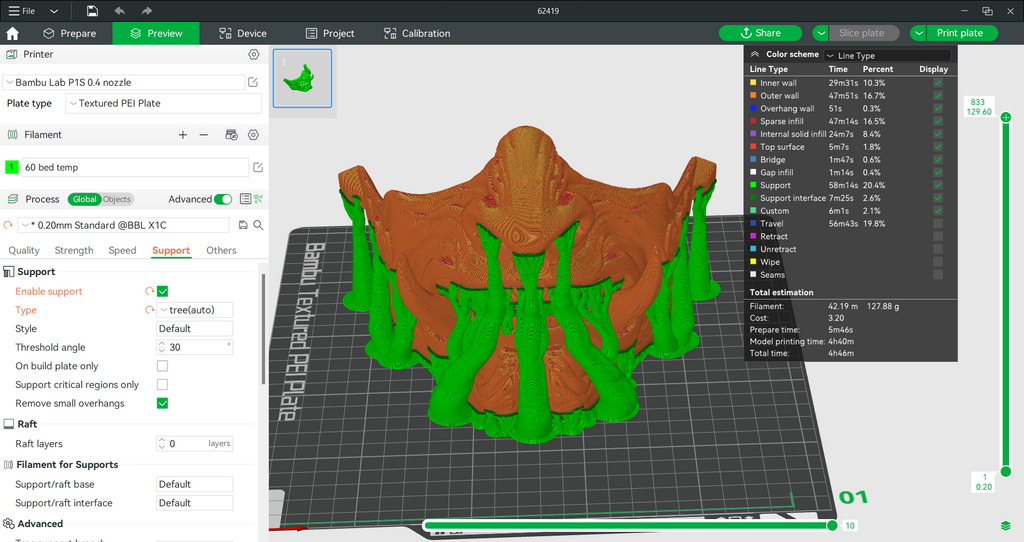
Task: Uncheck Enable support checkbox
Action: (163, 291)
